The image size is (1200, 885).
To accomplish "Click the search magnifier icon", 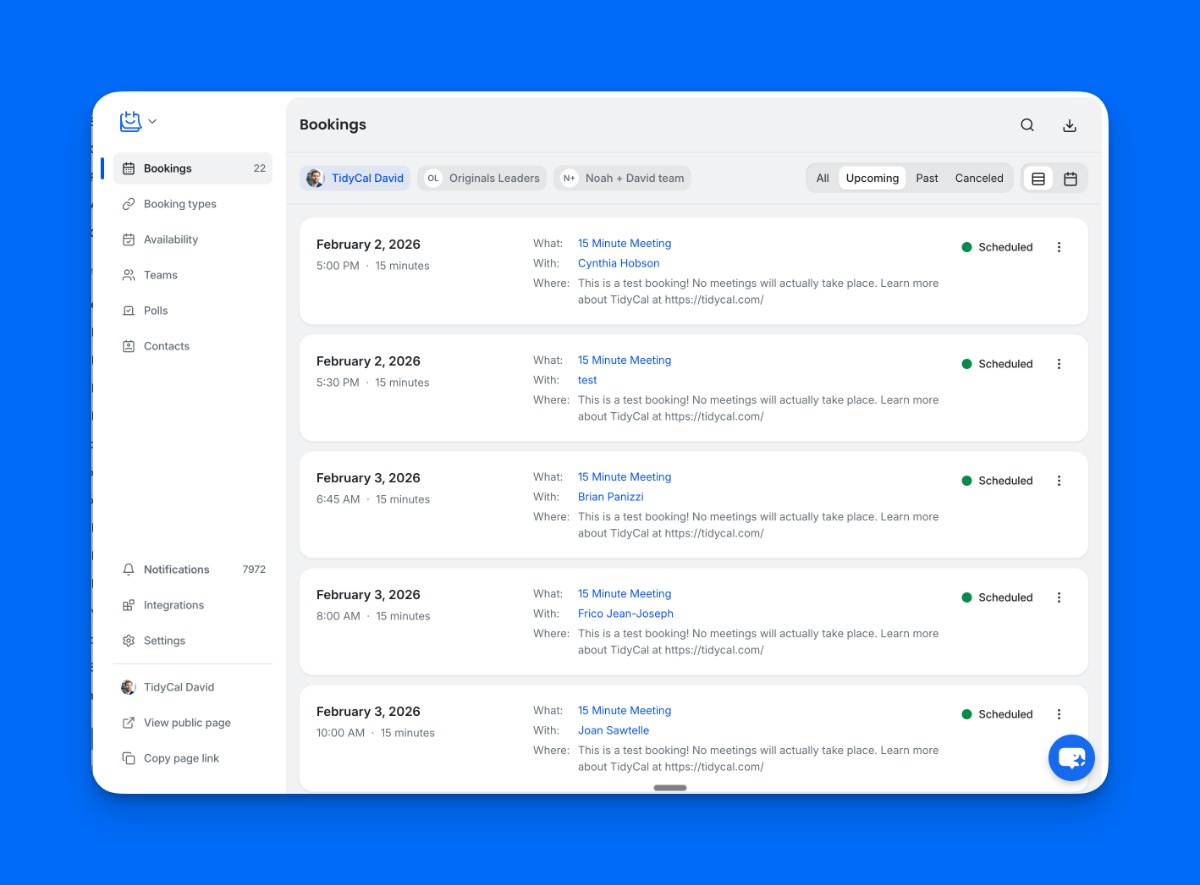I will (1027, 125).
